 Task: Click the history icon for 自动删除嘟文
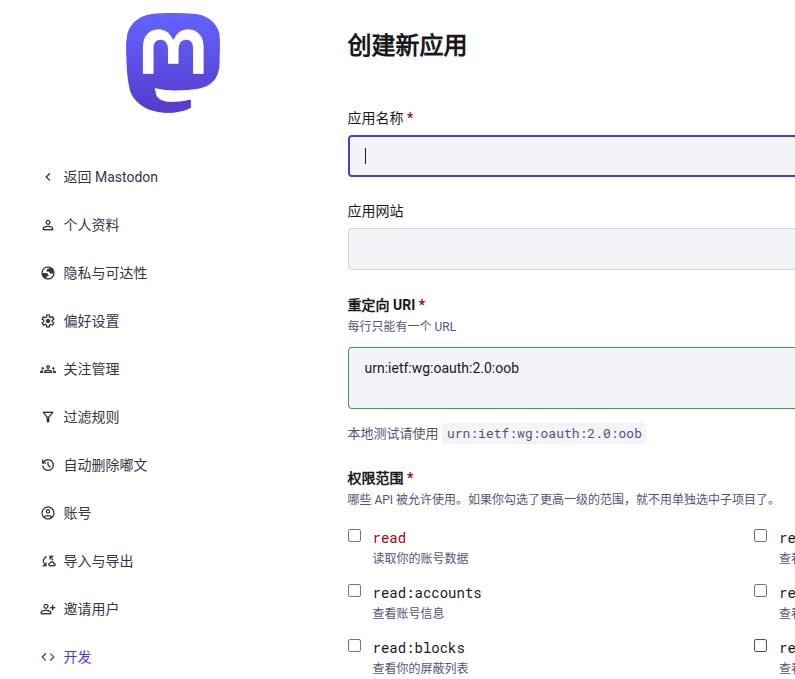(47, 465)
